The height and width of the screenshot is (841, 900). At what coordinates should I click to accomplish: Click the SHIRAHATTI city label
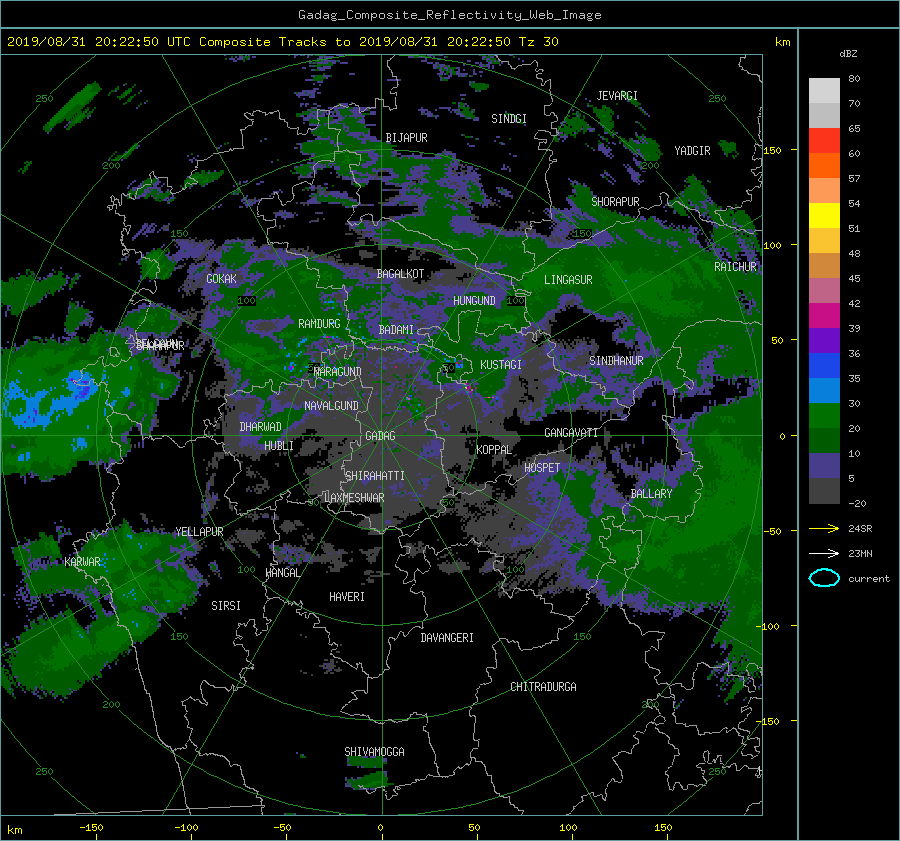(x=375, y=476)
